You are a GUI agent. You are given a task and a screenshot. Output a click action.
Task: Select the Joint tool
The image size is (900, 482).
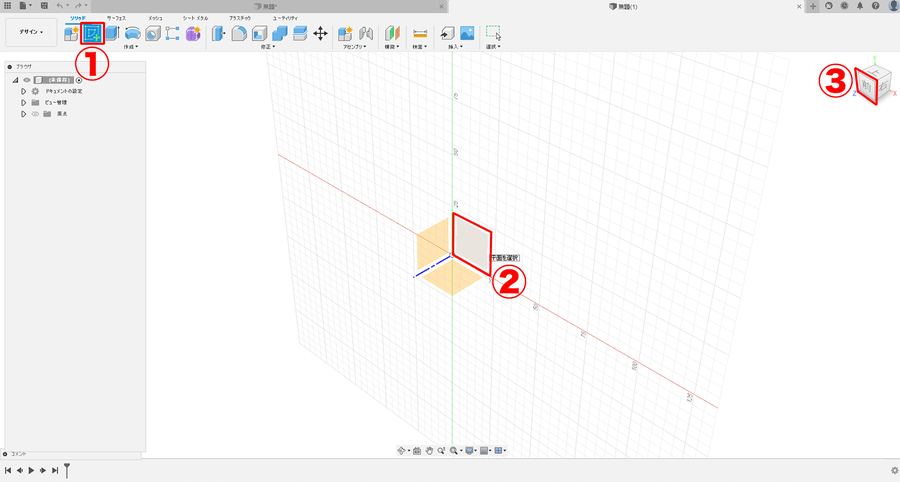(366, 33)
